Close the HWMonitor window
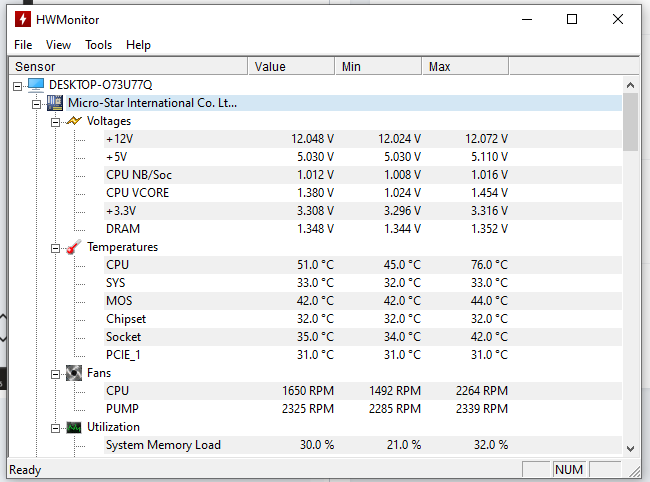 (618, 19)
